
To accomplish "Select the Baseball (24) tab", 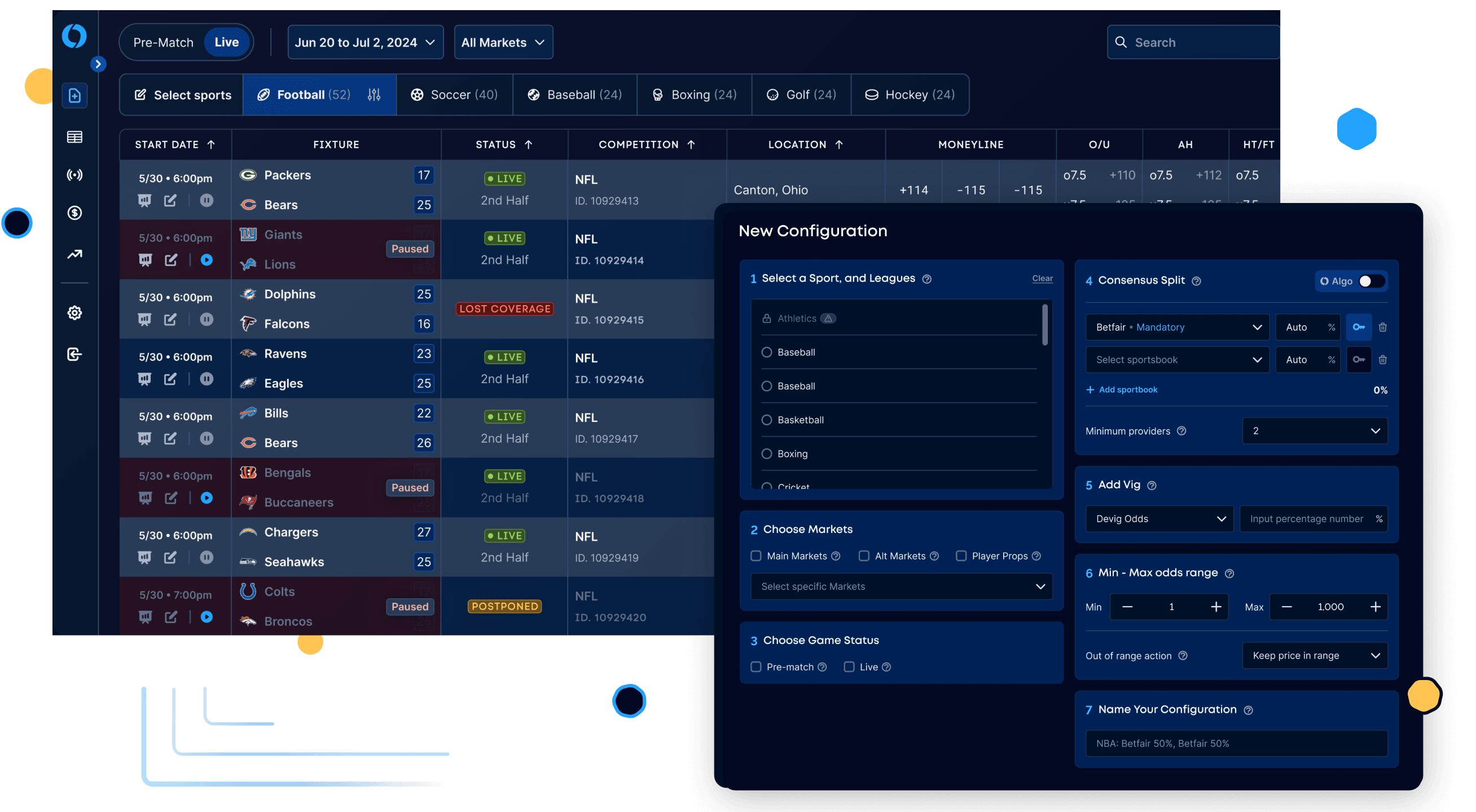I will pos(574,95).
